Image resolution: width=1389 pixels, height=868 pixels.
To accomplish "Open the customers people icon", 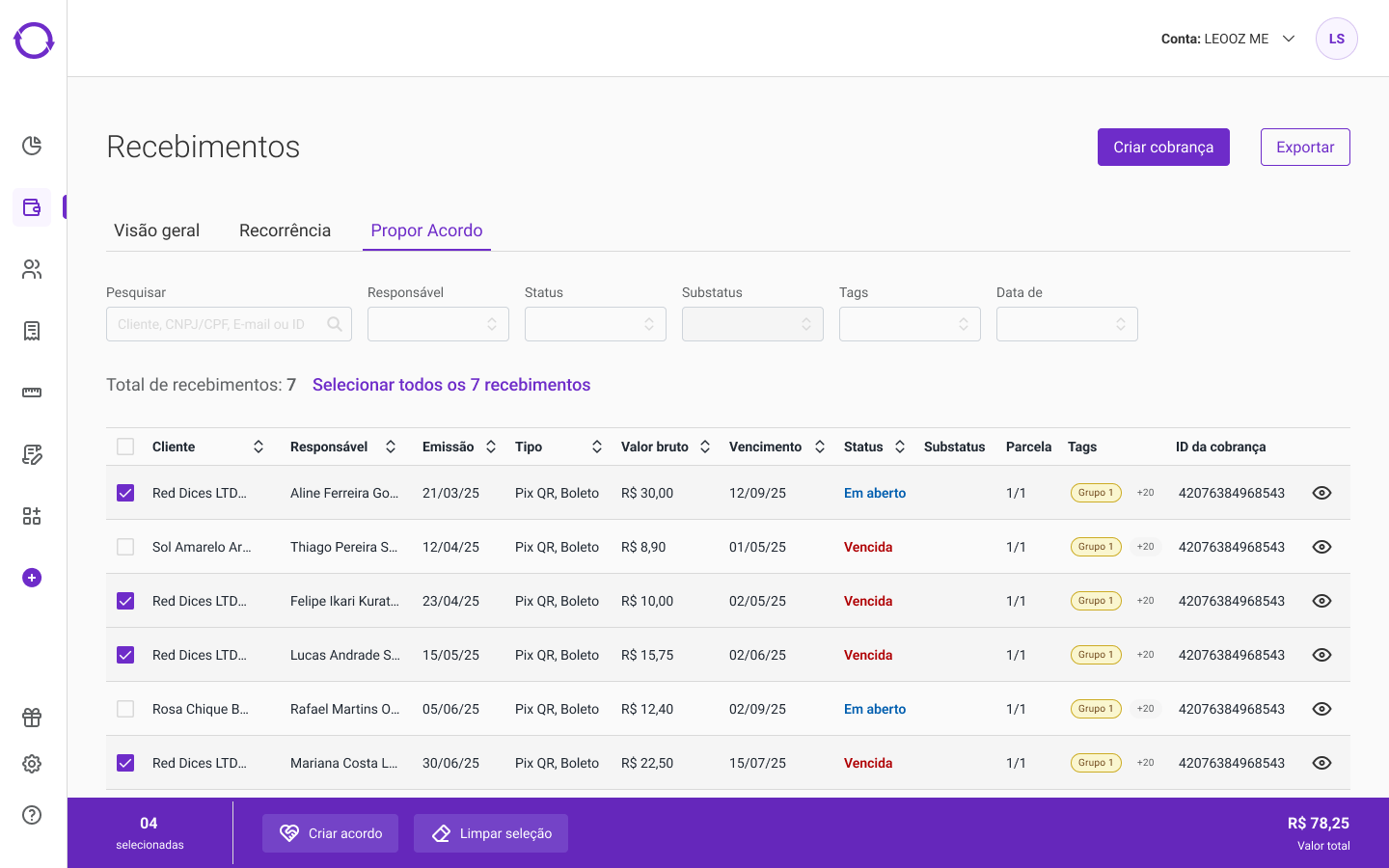I will [x=32, y=269].
